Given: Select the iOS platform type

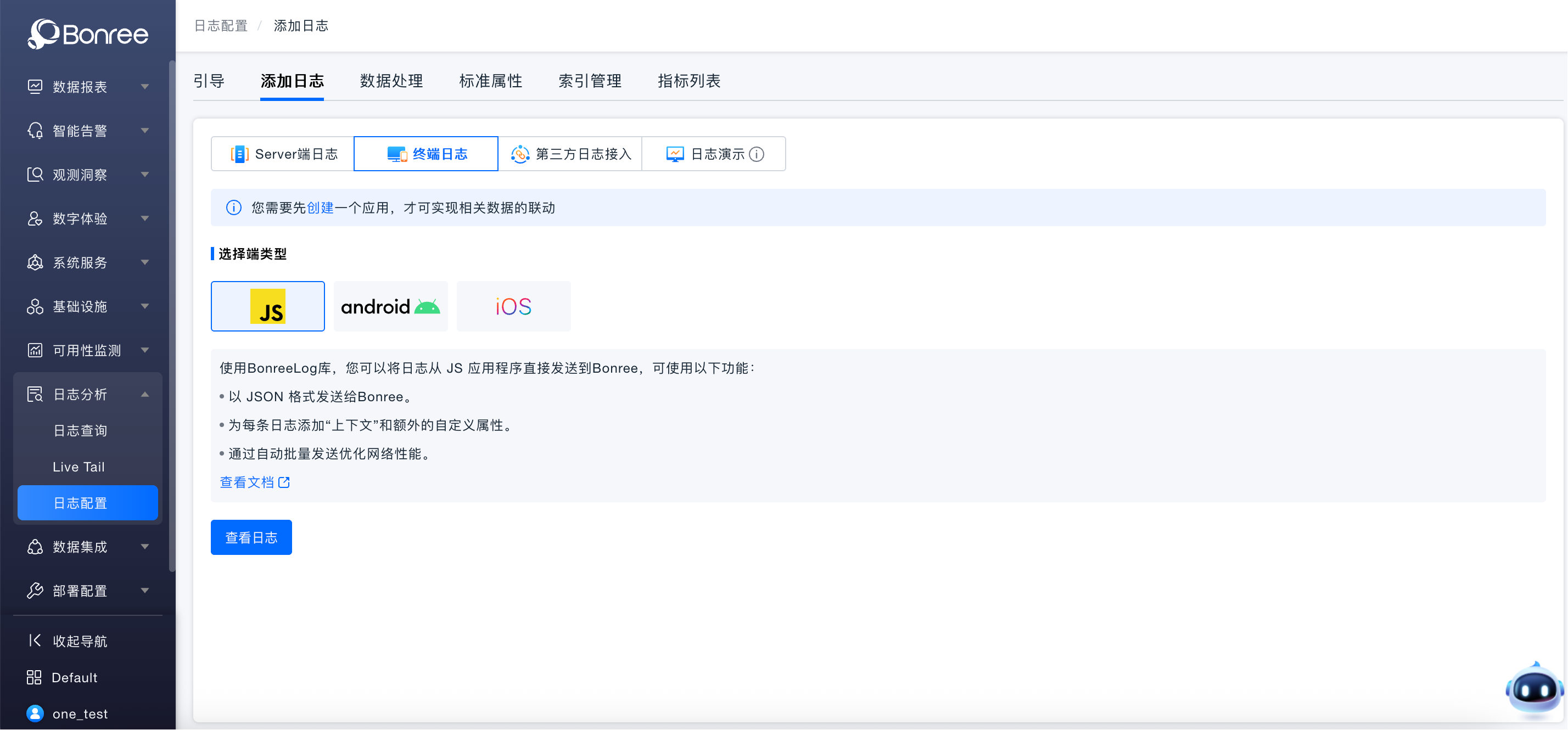Looking at the screenshot, I should coord(513,307).
